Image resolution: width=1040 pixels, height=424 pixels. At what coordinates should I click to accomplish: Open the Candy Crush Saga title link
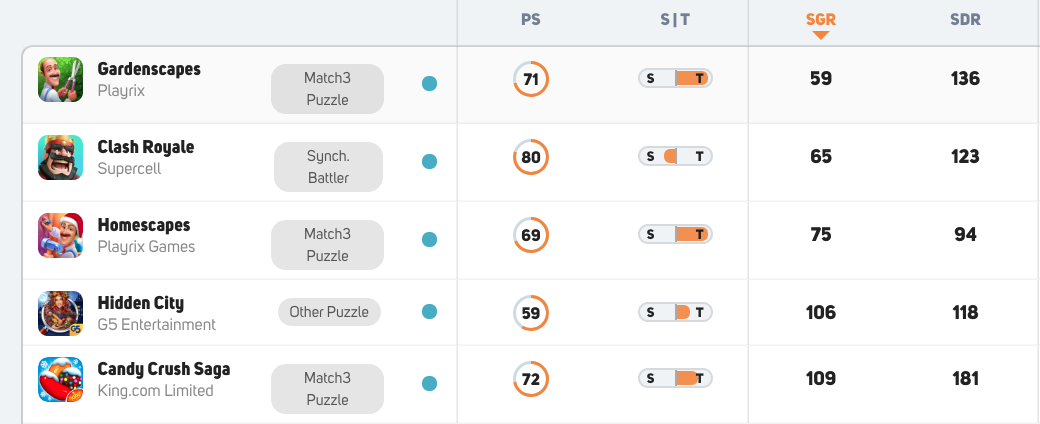(164, 369)
